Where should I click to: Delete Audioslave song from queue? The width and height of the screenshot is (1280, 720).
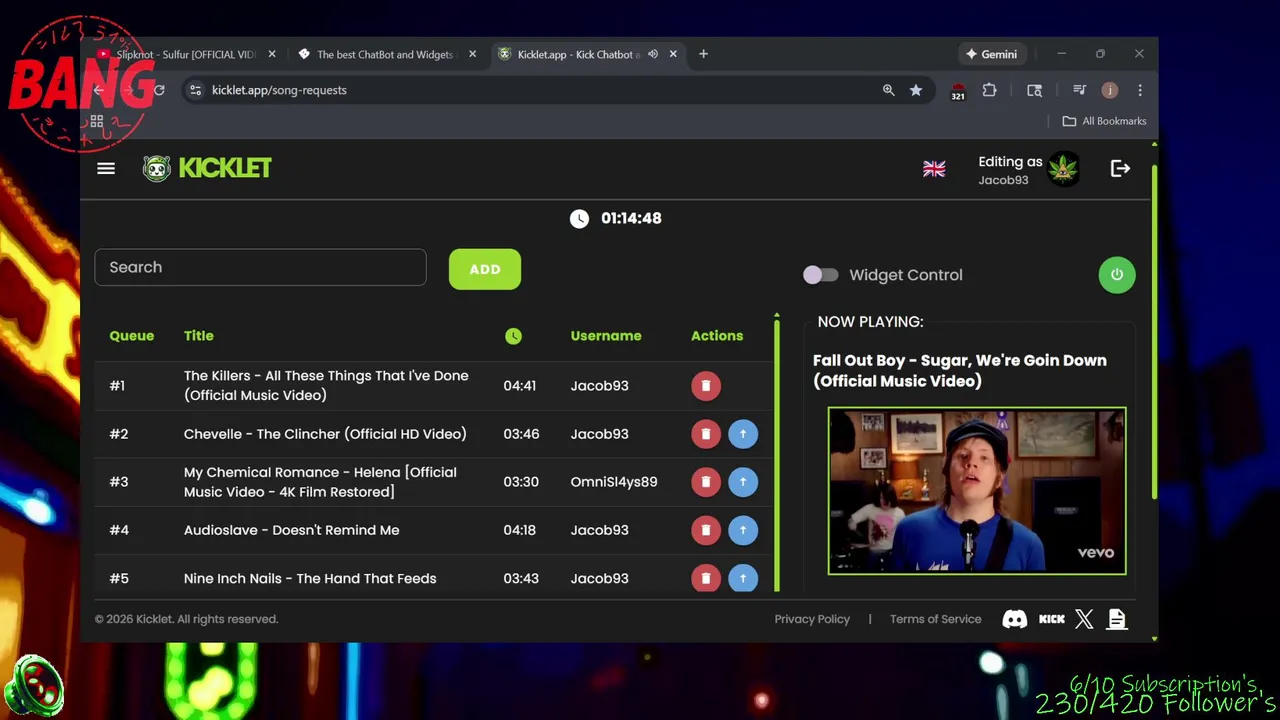pos(706,530)
